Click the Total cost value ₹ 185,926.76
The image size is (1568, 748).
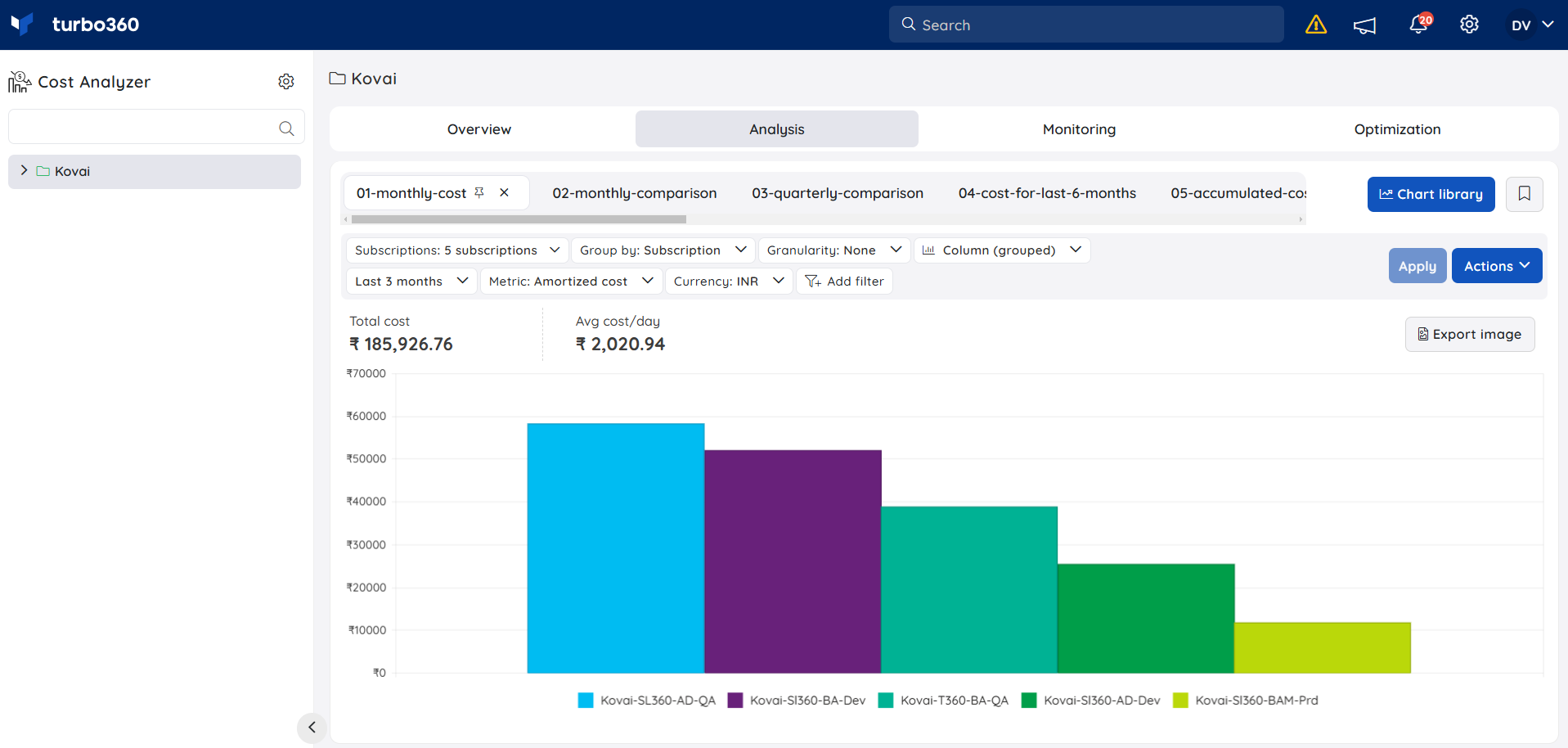pos(401,345)
